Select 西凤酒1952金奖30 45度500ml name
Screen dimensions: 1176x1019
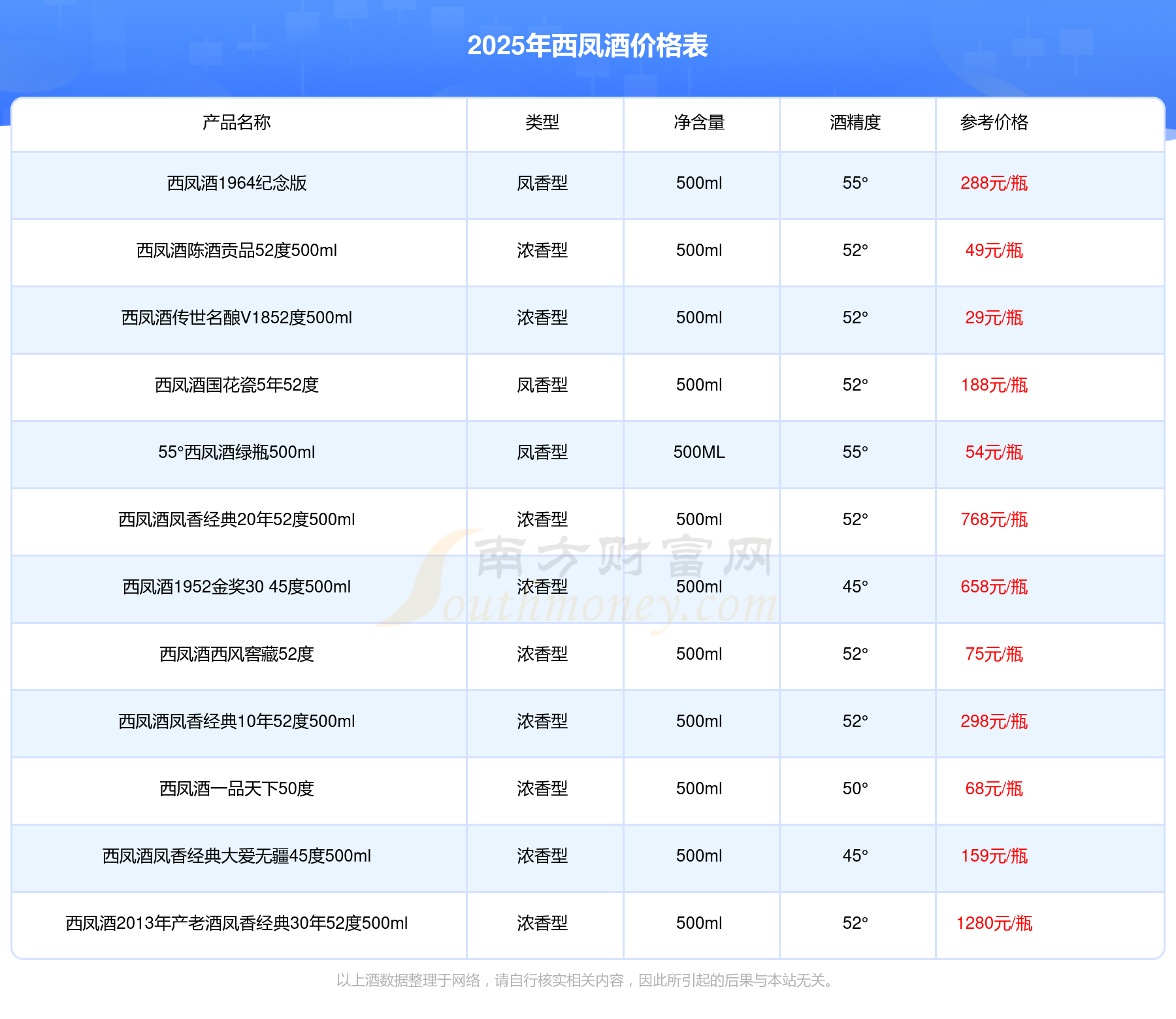pyautogui.click(x=237, y=587)
